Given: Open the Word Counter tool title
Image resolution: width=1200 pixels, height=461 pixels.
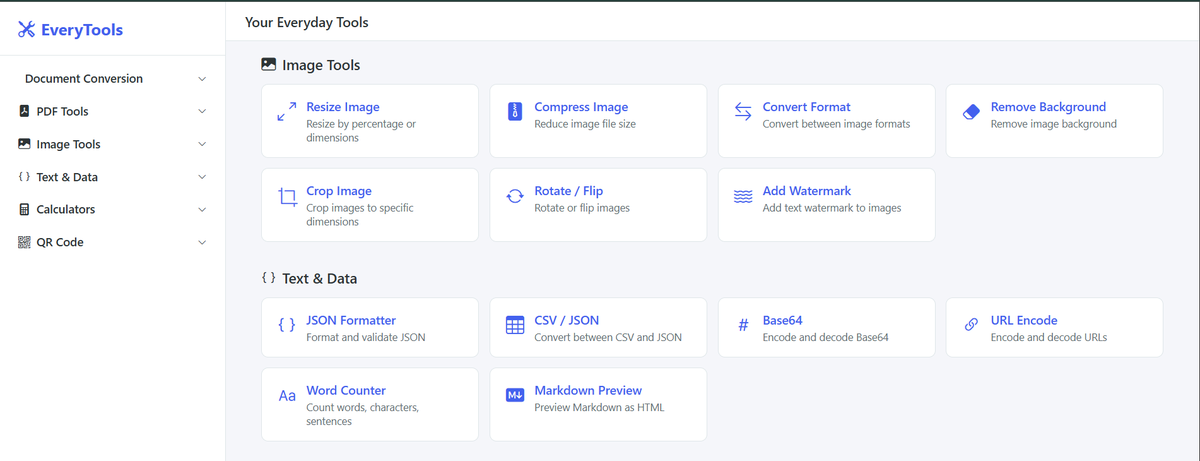Looking at the screenshot, I should tap(346, 391).
